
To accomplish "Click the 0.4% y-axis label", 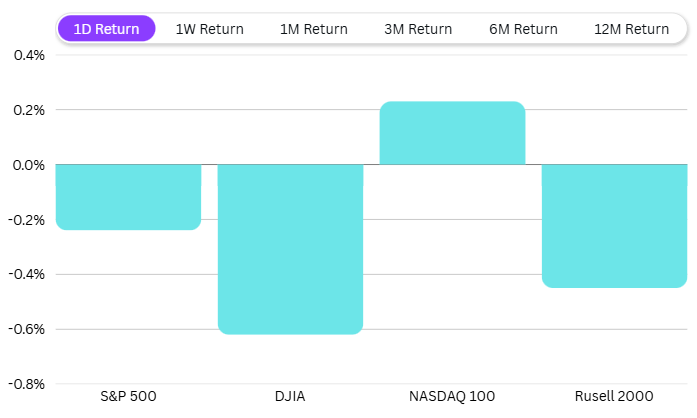I will [29, 55].
